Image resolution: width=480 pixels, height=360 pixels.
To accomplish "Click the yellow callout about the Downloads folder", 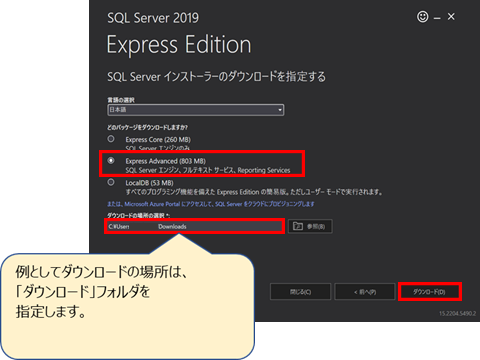I will click(127, 306).
